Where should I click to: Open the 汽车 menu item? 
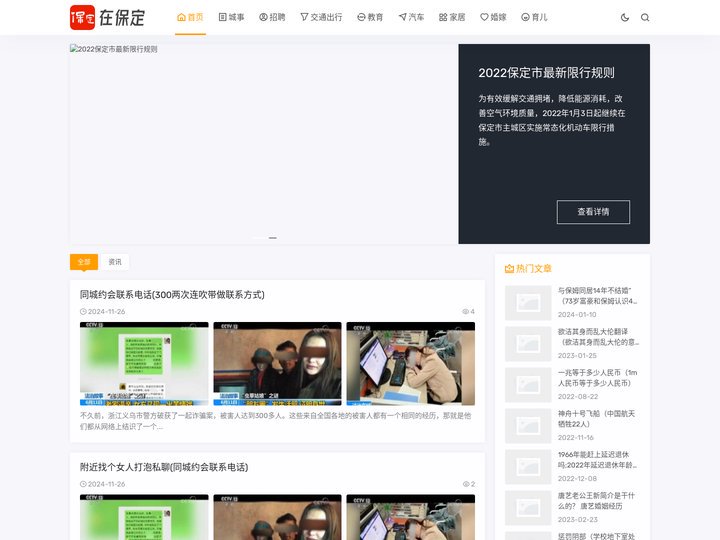[x=411, y=17]
